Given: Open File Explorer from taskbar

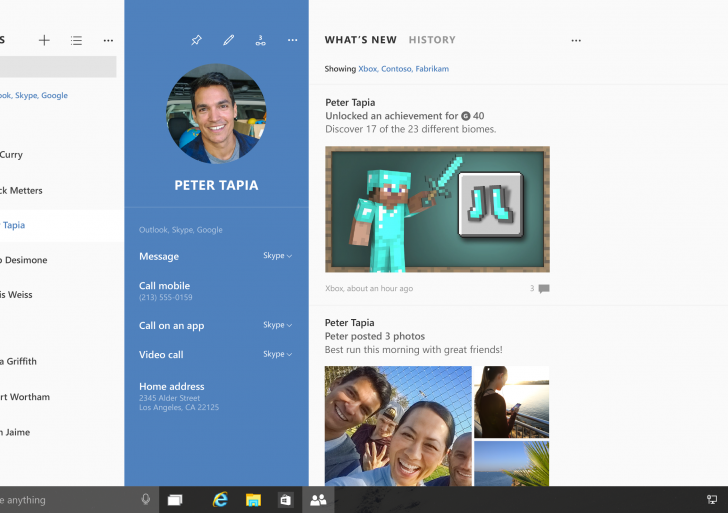Looking at the screenshot, I should [x=253, y=500].
